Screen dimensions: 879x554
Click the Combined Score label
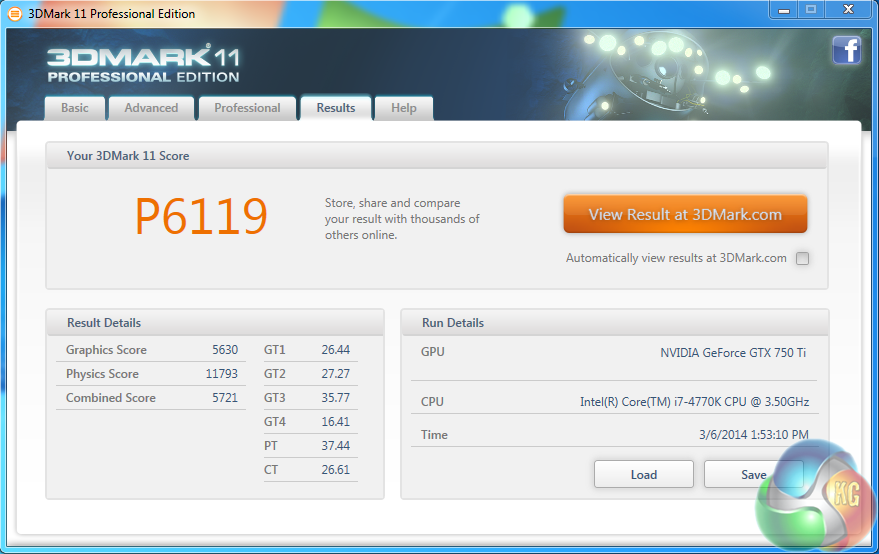tap(110, 398)
